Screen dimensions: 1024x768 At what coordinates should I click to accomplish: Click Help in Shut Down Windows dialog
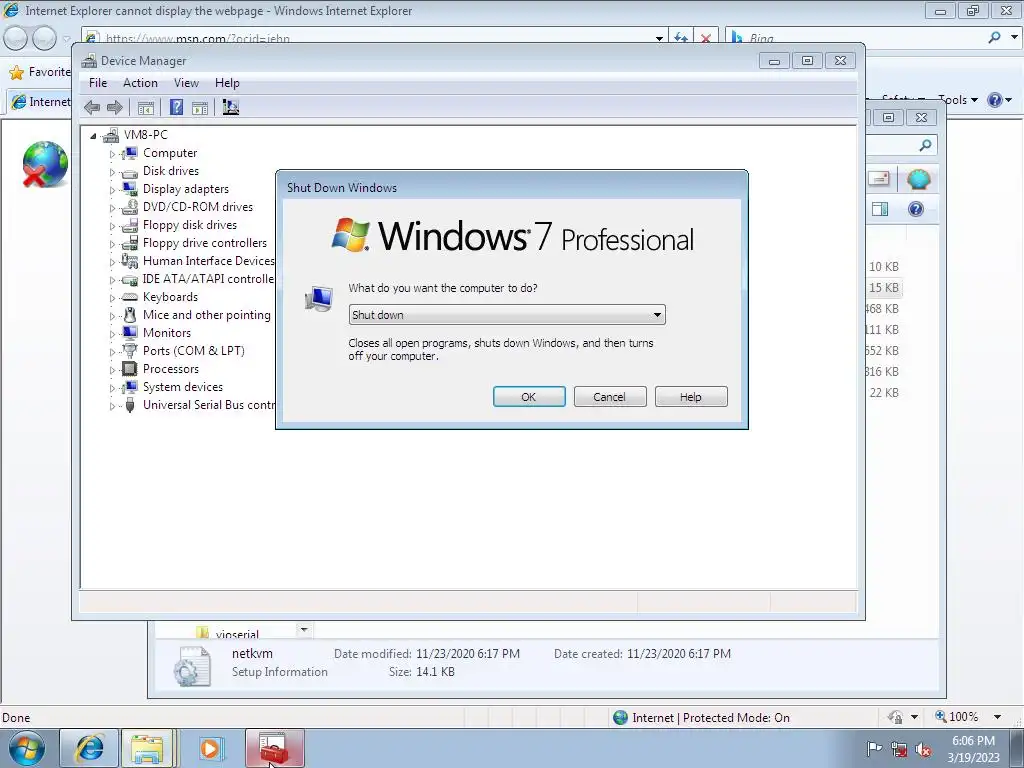click(691, 396)
